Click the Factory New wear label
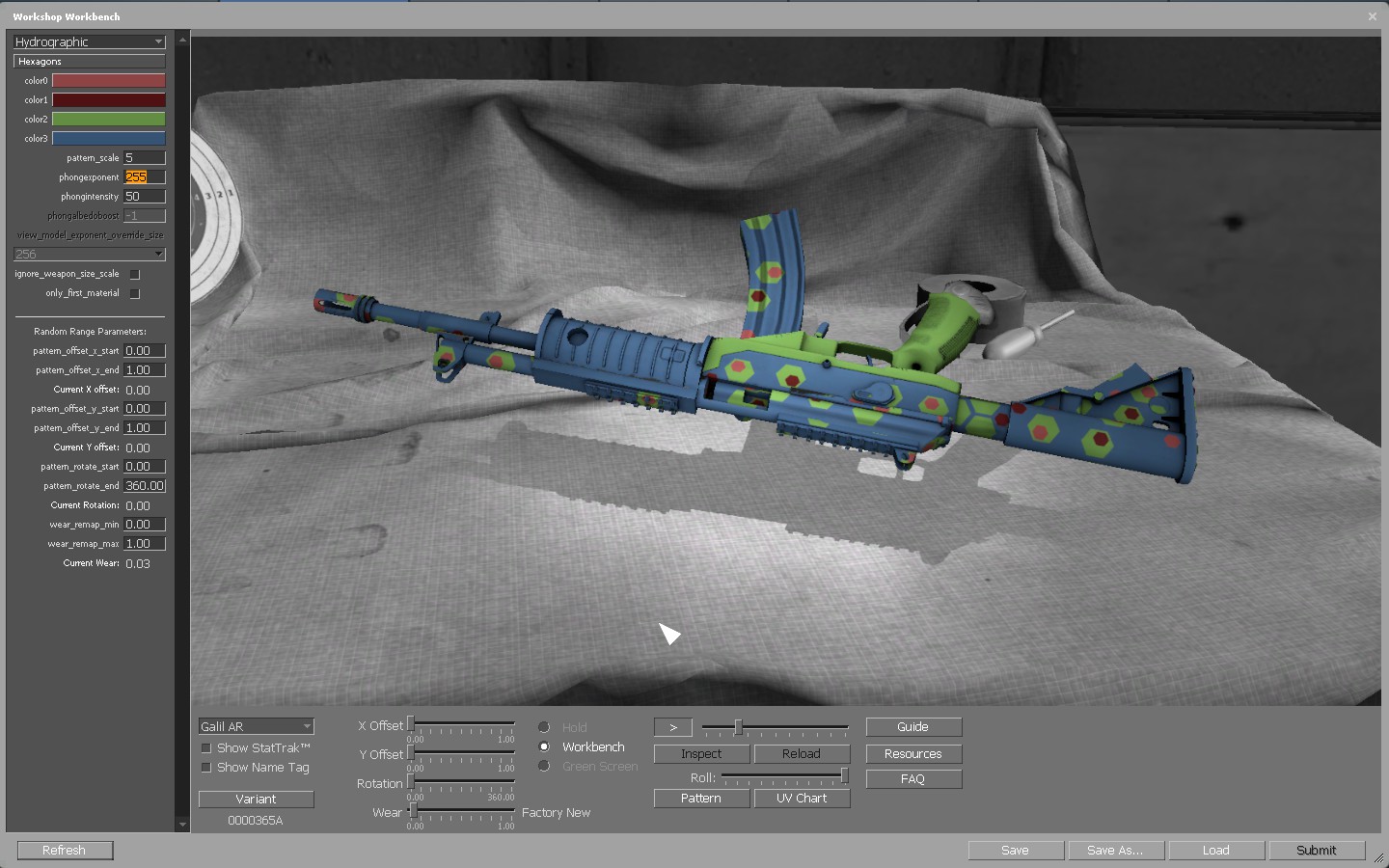 click(x=556, y=813)
